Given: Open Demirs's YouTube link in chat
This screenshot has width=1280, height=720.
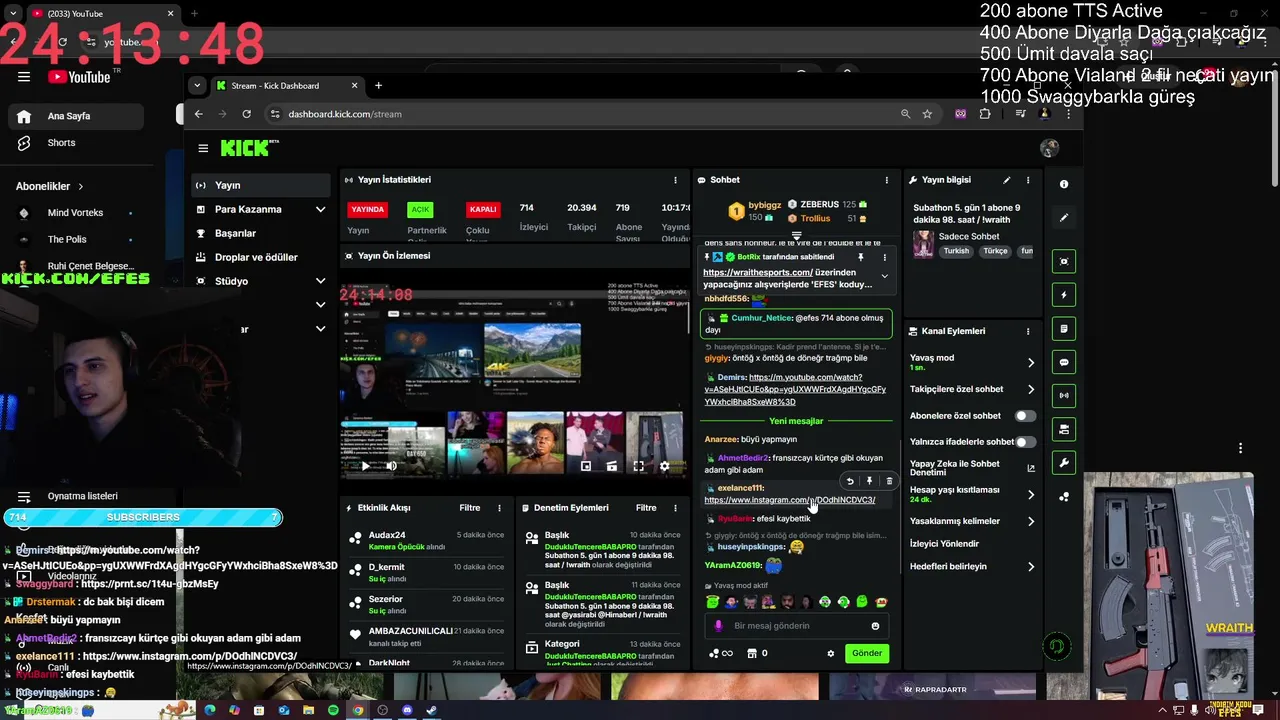Looking at the screenshot, I should [x=795, y=389].
